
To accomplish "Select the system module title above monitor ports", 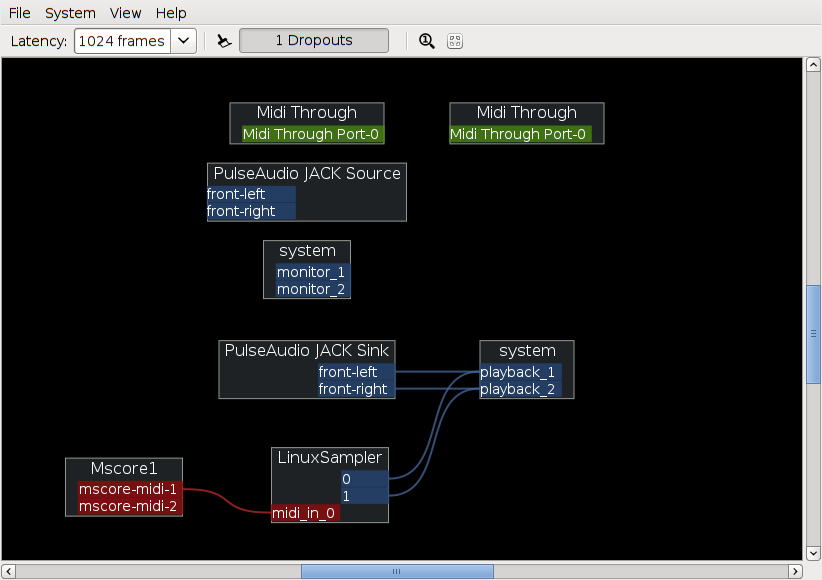I will coord(307,251).
